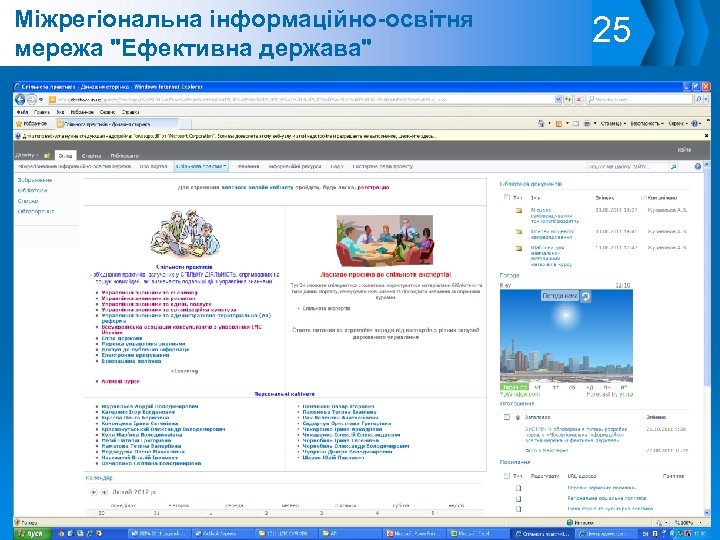The height and width of the screenshot is (540, 720).
Task: Click into the URL address bar
Action: coord(301,99)
